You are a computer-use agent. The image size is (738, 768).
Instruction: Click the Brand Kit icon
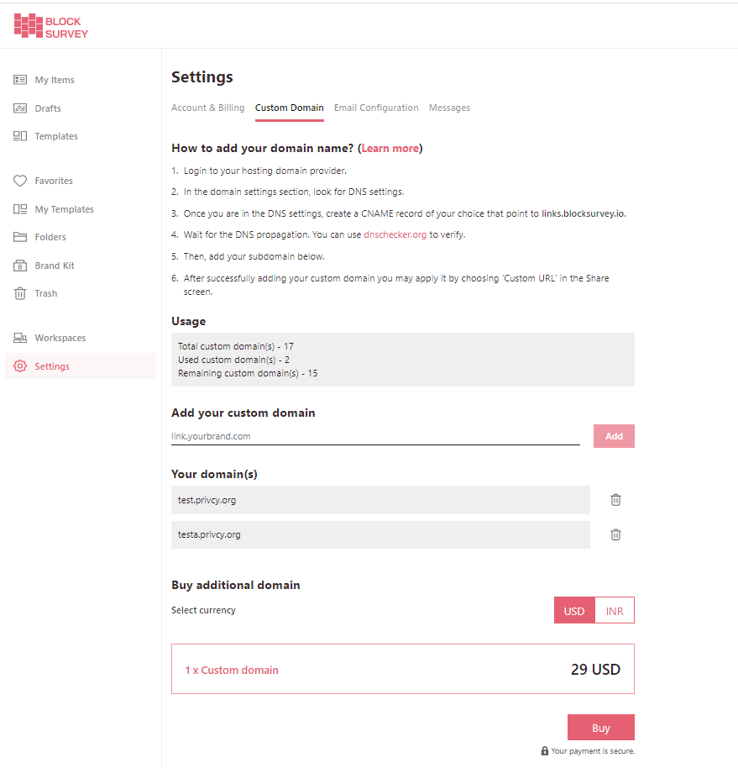tap(20, 265)
